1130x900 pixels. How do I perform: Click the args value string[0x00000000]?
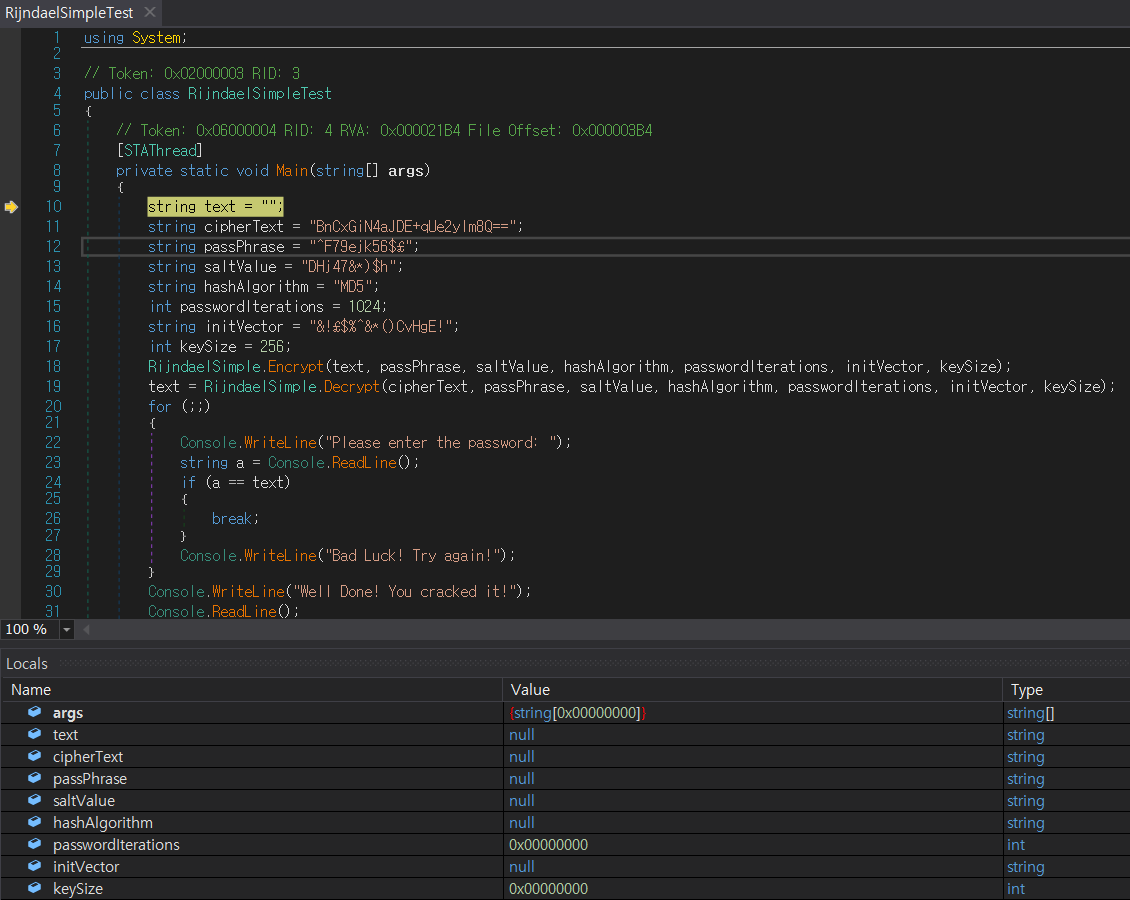tap(577, 713)
